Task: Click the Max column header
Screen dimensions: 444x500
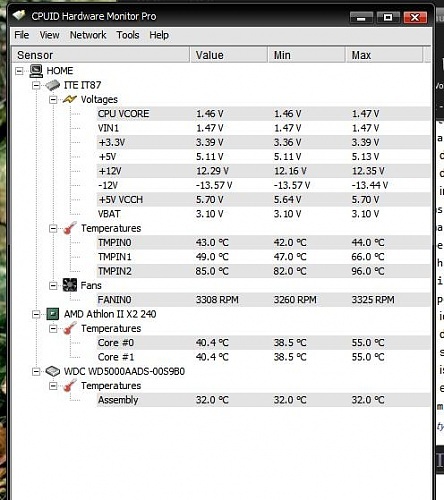Action: tap(384, 55)
